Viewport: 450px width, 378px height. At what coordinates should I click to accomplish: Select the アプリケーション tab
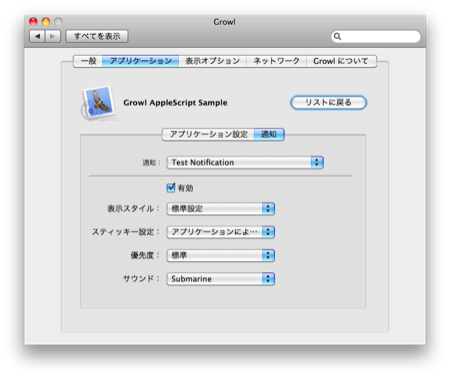[140, 61]
